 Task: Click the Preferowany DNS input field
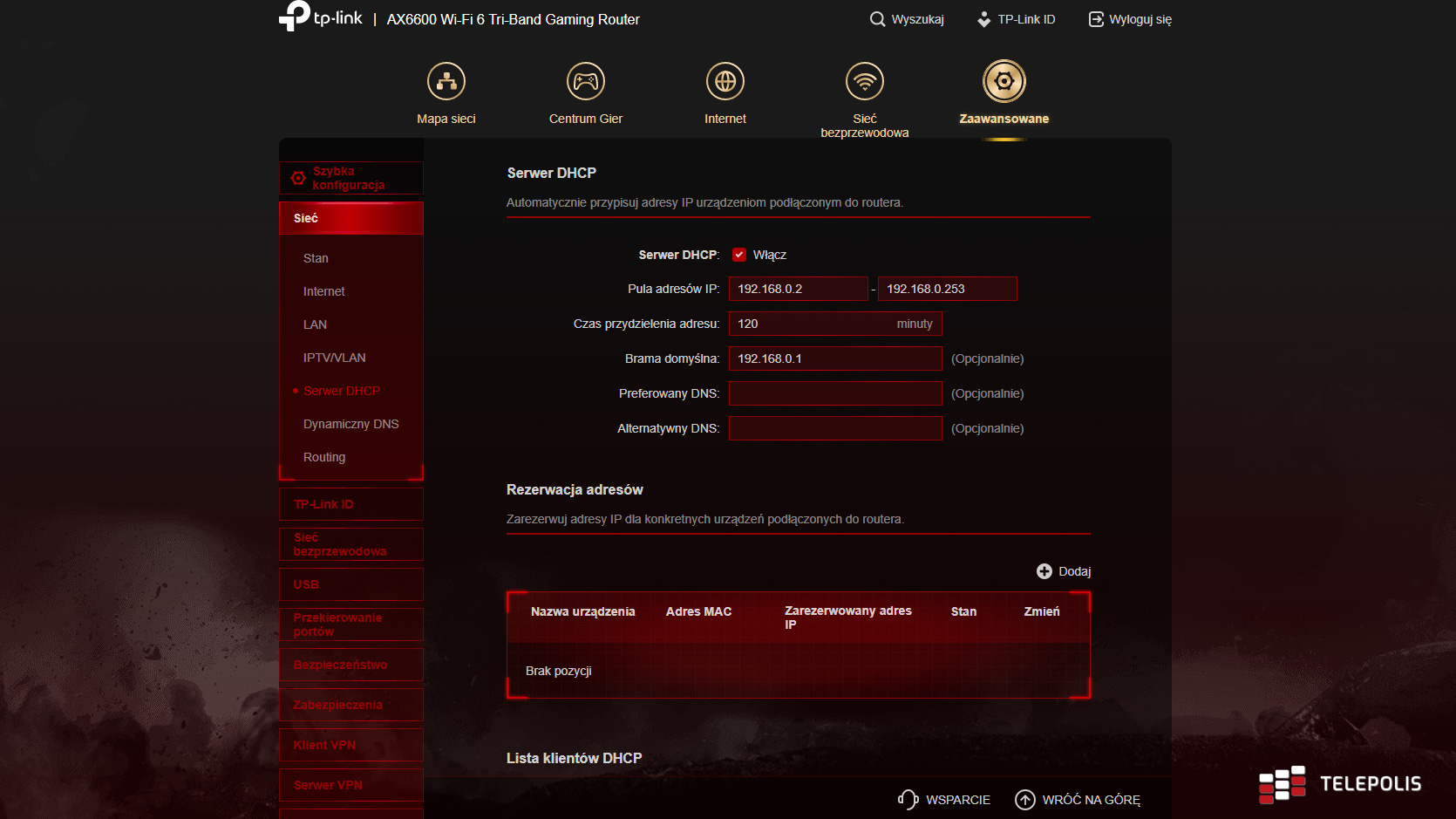coord(834,393)
